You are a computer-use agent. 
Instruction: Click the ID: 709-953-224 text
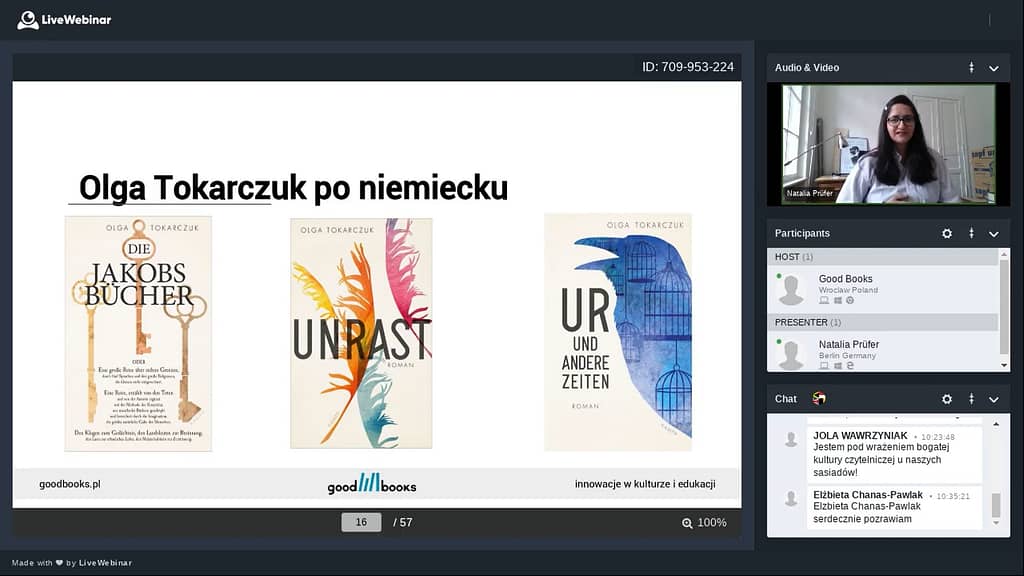point(688,67)
